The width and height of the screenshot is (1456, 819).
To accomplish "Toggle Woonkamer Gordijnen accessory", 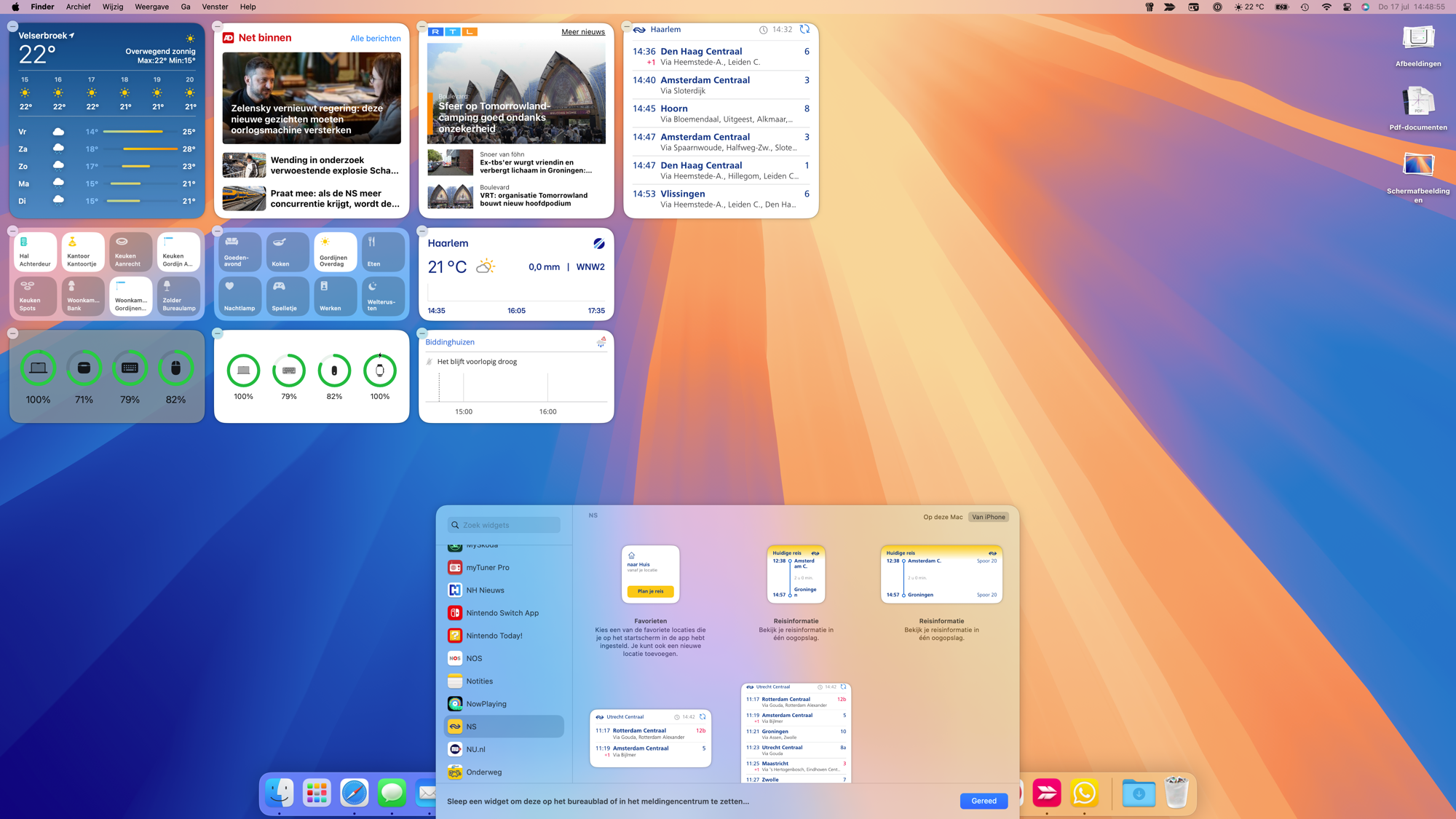I will (131, 296).
